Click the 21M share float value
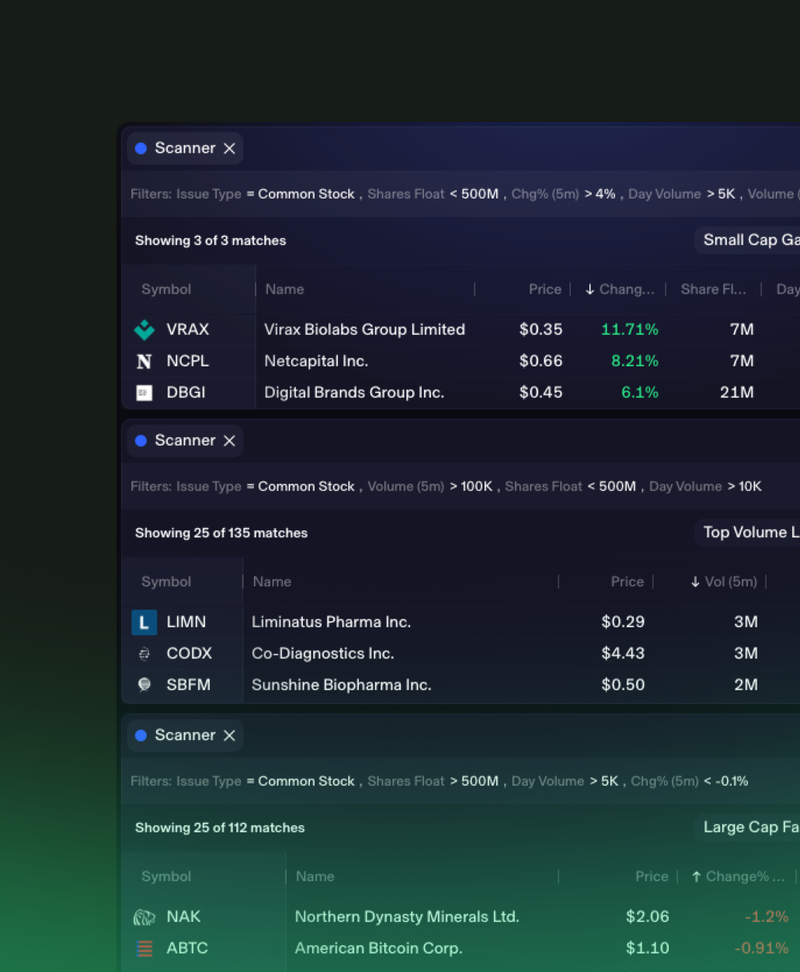The width and height of the screenshot is (800, 972). coord(737,393)
